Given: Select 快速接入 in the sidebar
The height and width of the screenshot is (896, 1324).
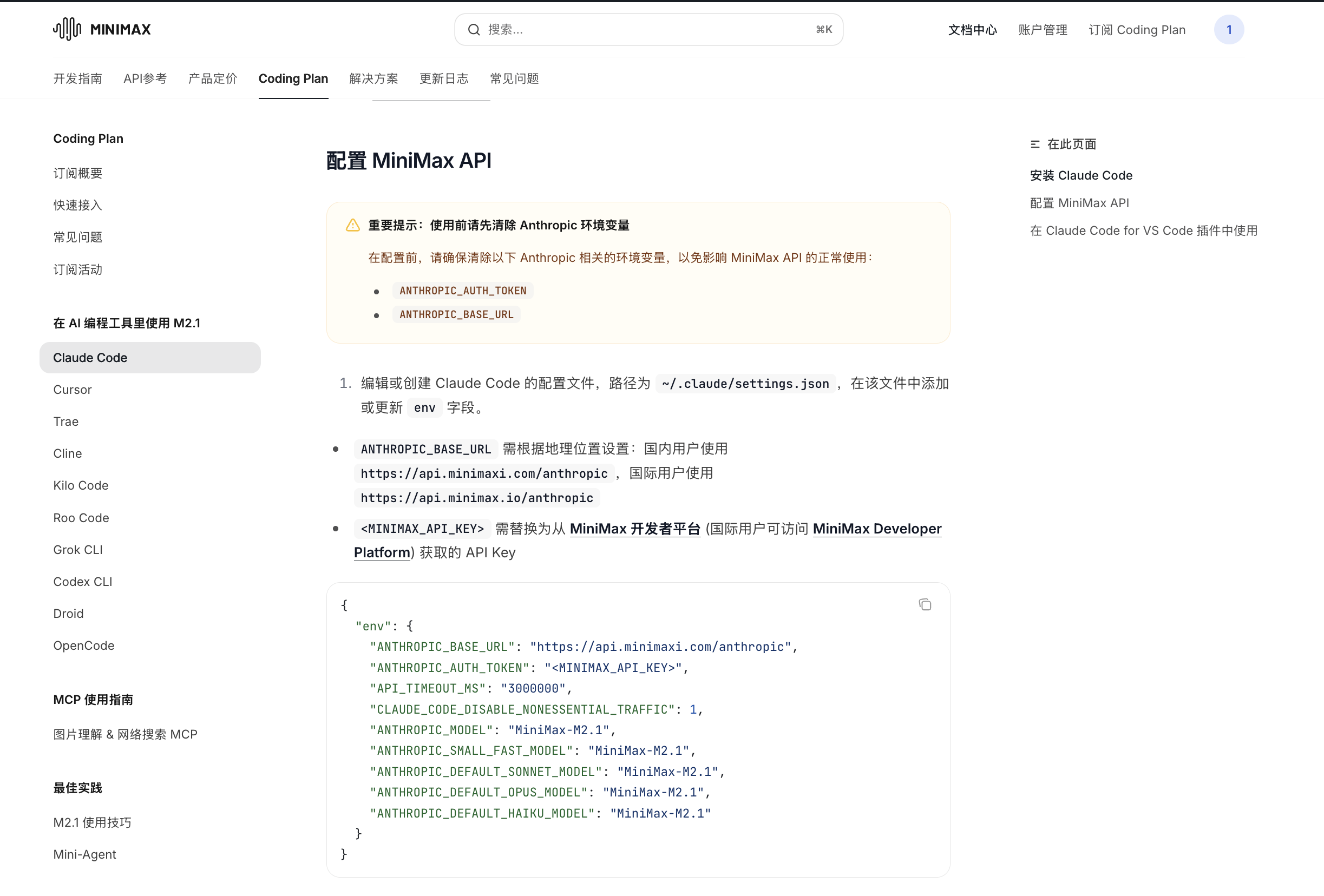Looking at the screenshot, I should click(77, 205).
